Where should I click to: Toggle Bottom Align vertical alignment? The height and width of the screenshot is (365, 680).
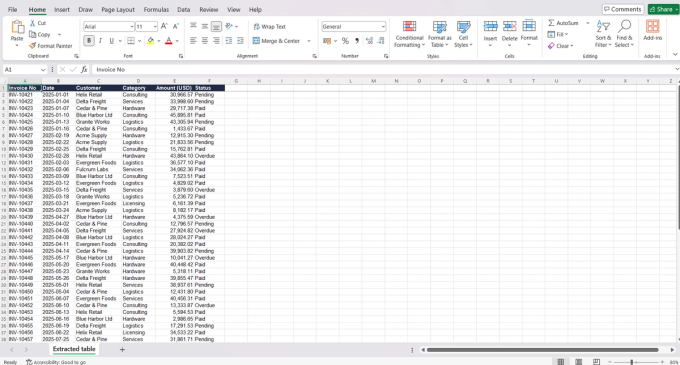216,26
